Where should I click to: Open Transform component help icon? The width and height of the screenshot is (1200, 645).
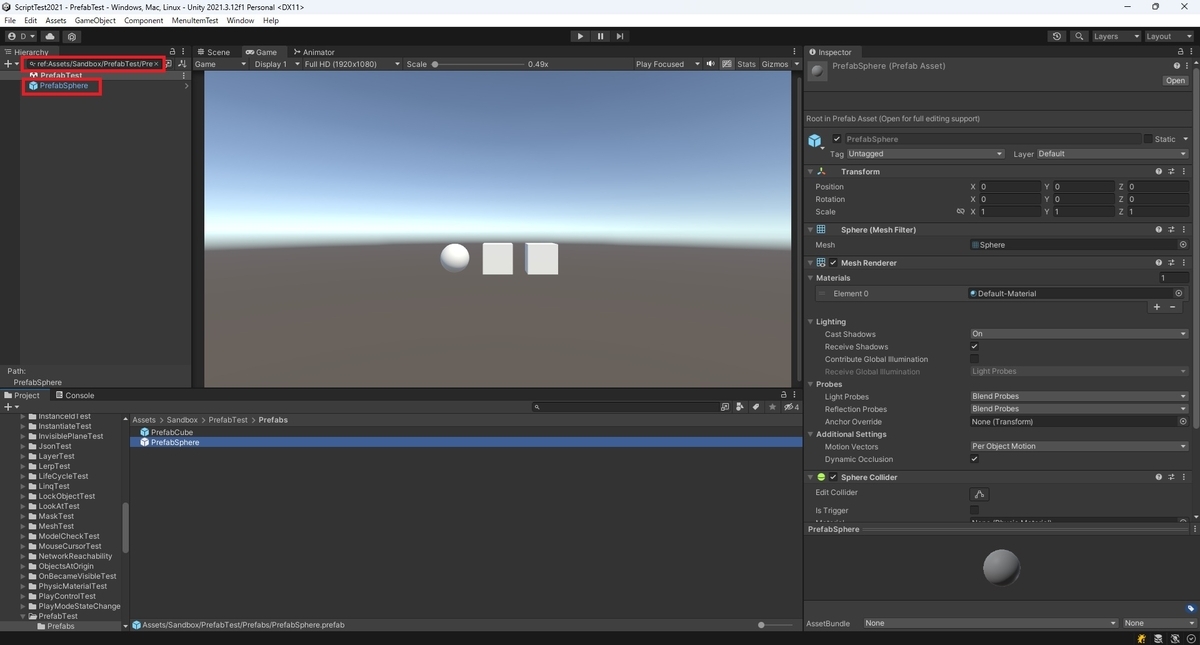[1159, 172]
